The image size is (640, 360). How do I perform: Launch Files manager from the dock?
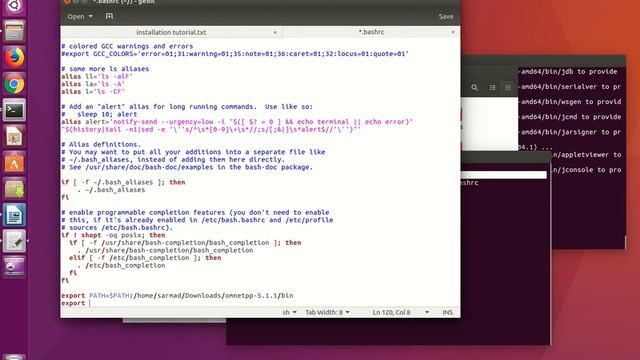[x=14, y=31]
